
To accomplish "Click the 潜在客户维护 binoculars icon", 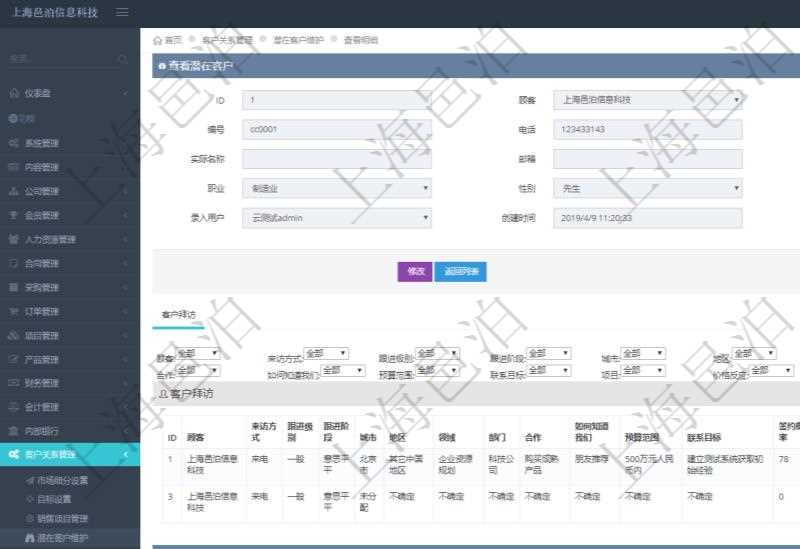I will [29, 538].
